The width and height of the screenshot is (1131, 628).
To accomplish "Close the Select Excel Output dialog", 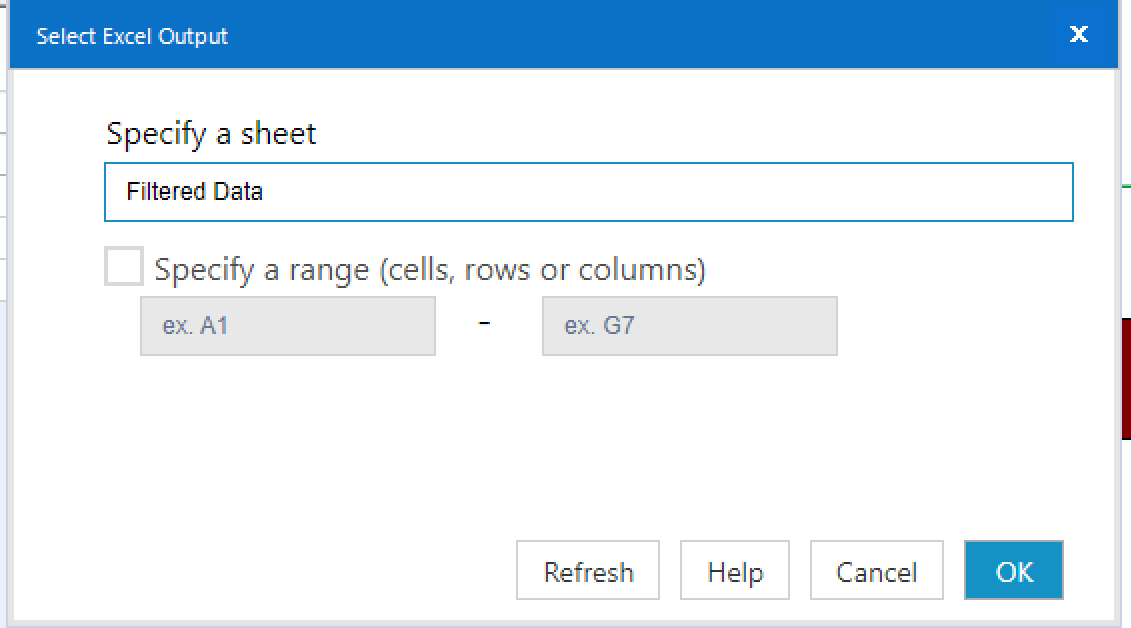I will (1078, 35).
